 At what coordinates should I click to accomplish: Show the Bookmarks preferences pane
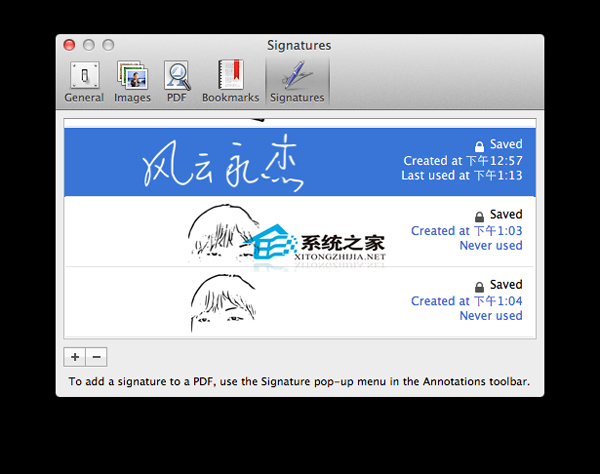230,82
